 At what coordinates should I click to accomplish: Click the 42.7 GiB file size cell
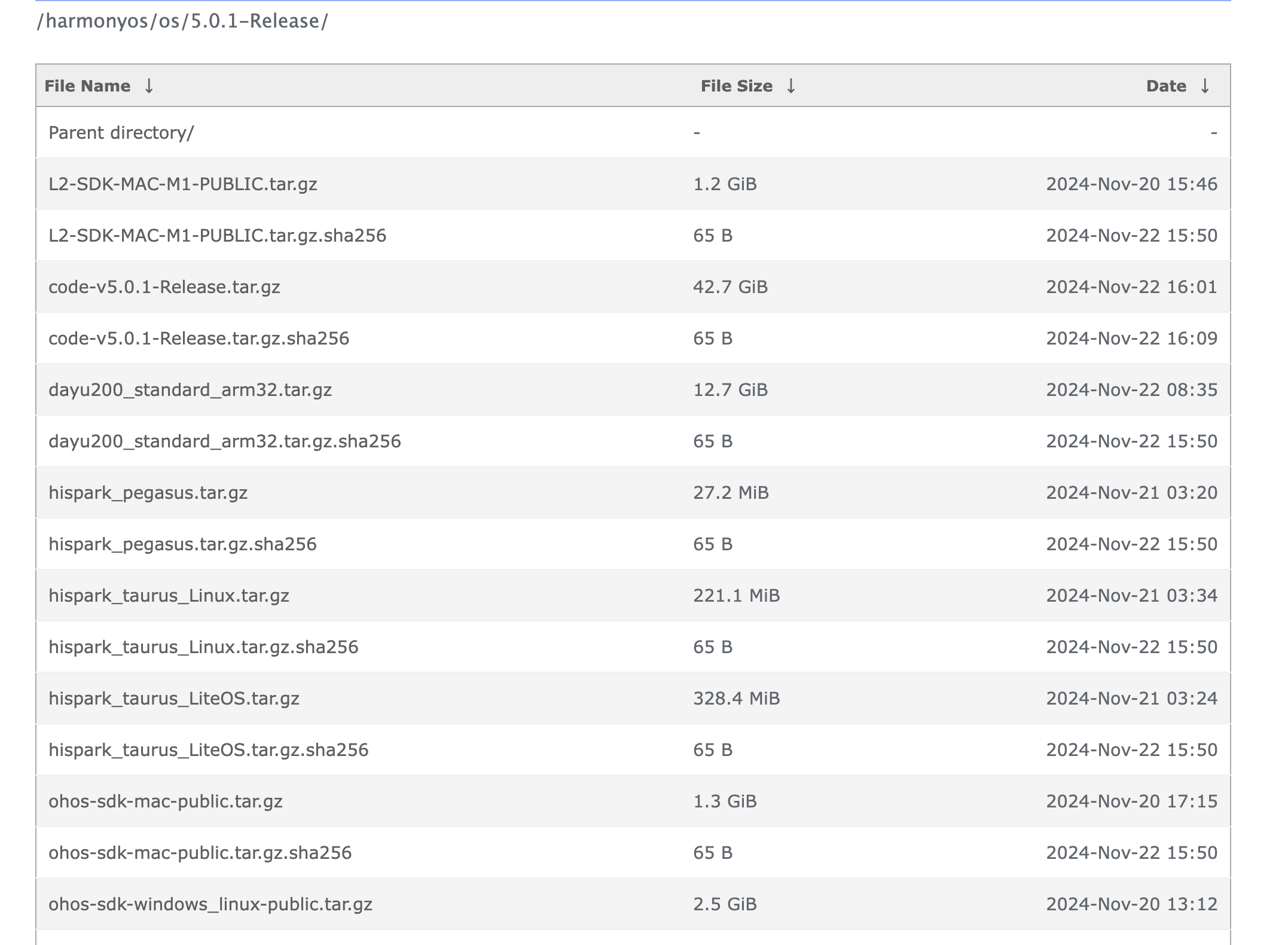coord(731,287)
